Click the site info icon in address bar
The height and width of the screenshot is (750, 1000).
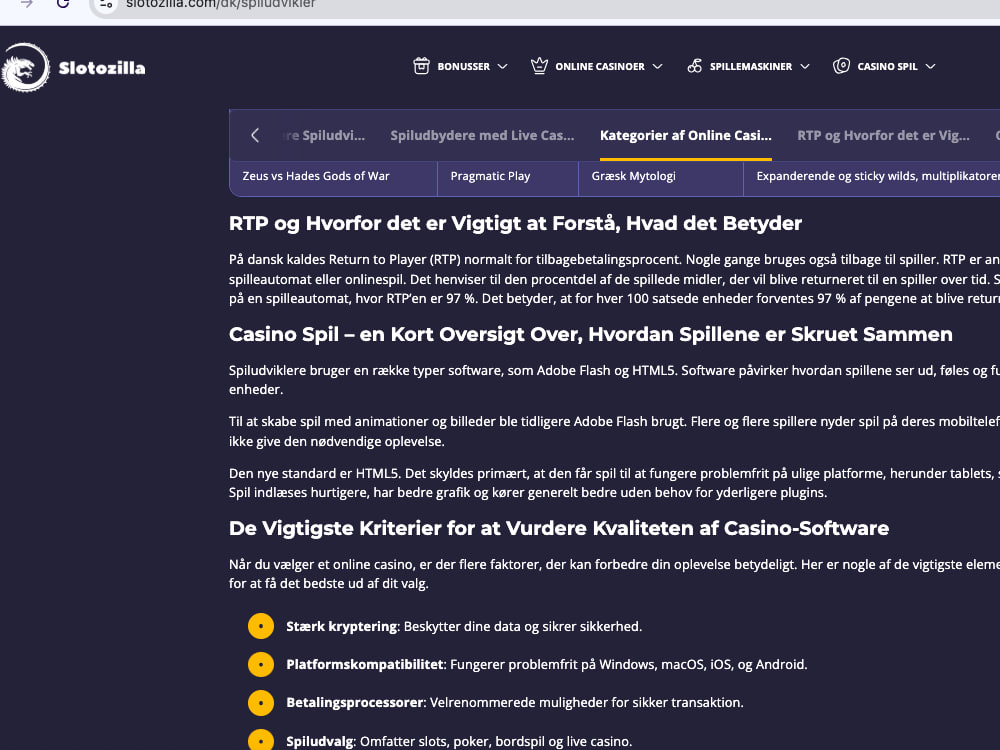click(x=106, y=4)
